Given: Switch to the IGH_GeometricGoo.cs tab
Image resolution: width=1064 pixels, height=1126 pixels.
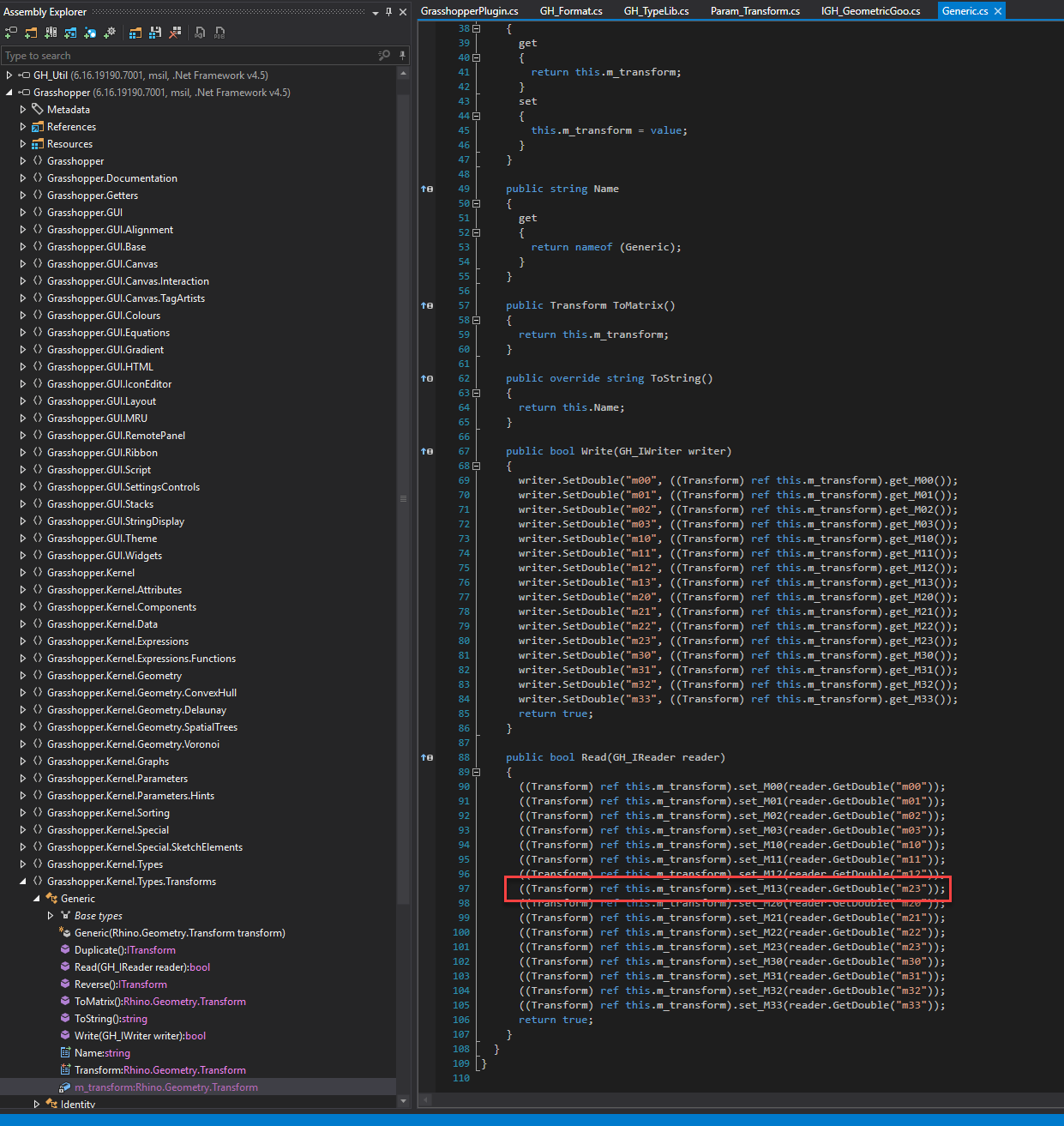Looking at the screenshot, I should [x=870, y=10].
